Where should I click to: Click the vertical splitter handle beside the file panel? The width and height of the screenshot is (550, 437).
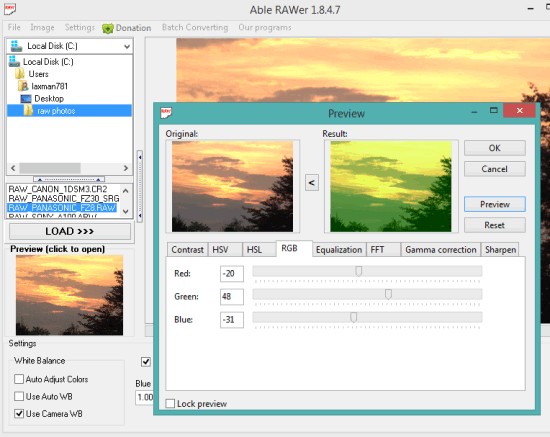point(140,187)
